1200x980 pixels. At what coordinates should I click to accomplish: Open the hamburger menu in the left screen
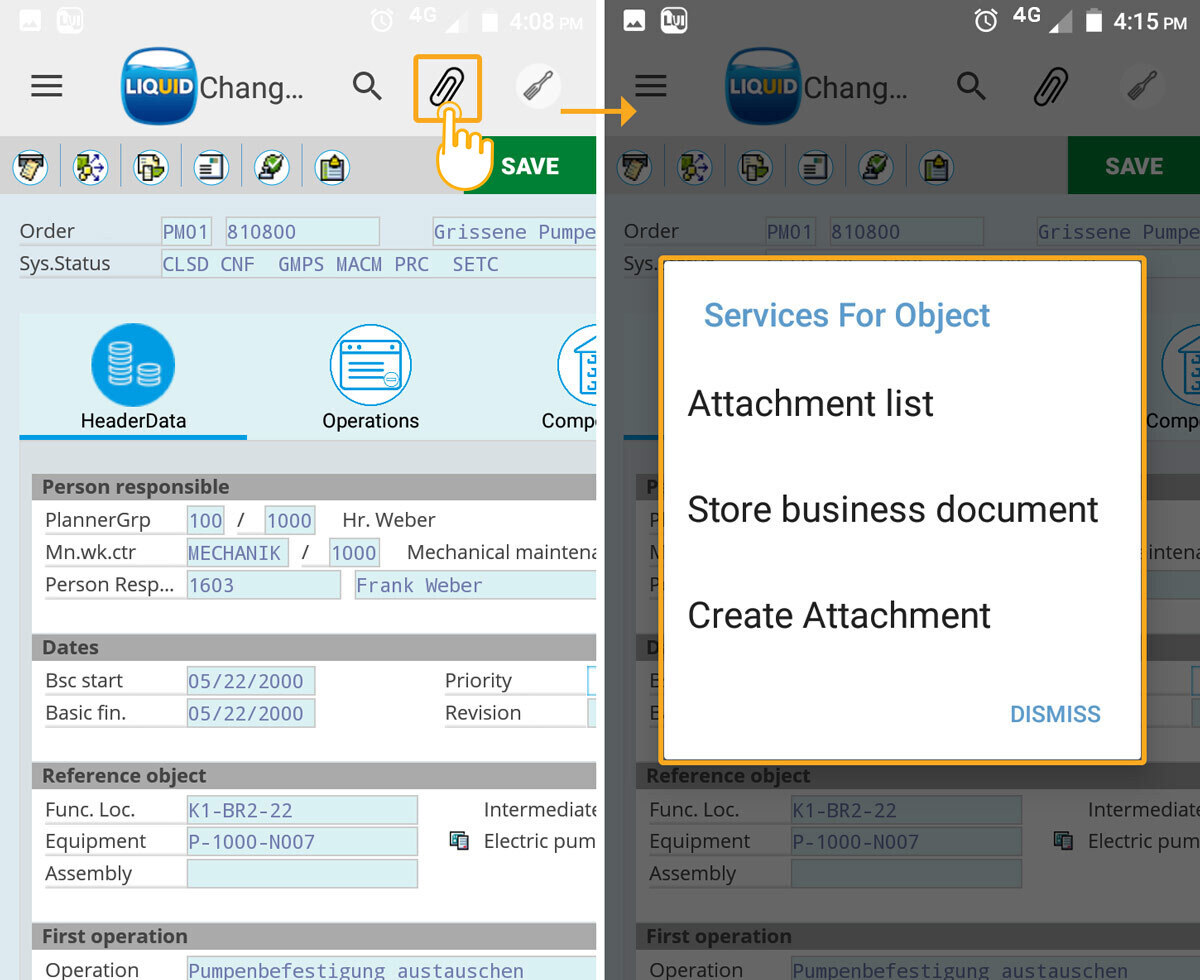[x=47, y=86]
